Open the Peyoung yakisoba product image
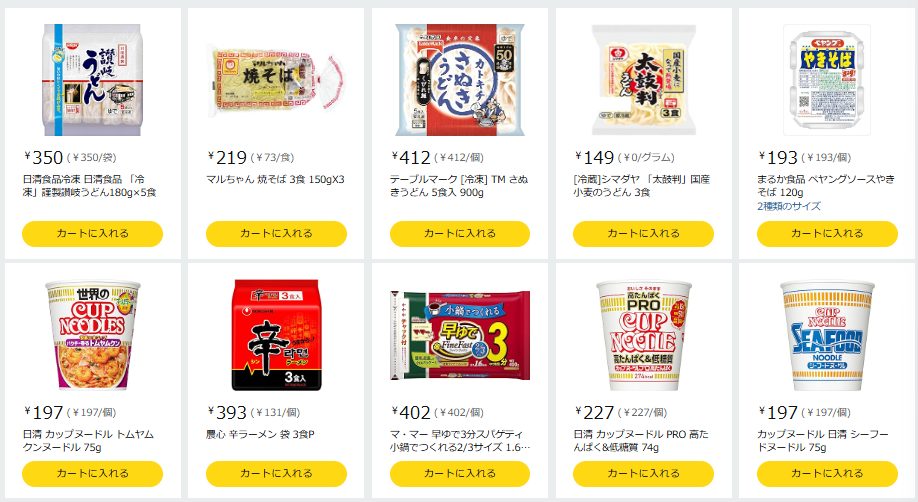 click(827, 80)
